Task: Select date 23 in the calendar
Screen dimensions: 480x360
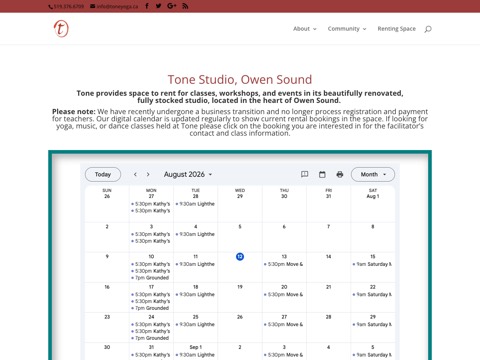Action: coord(107,317)
